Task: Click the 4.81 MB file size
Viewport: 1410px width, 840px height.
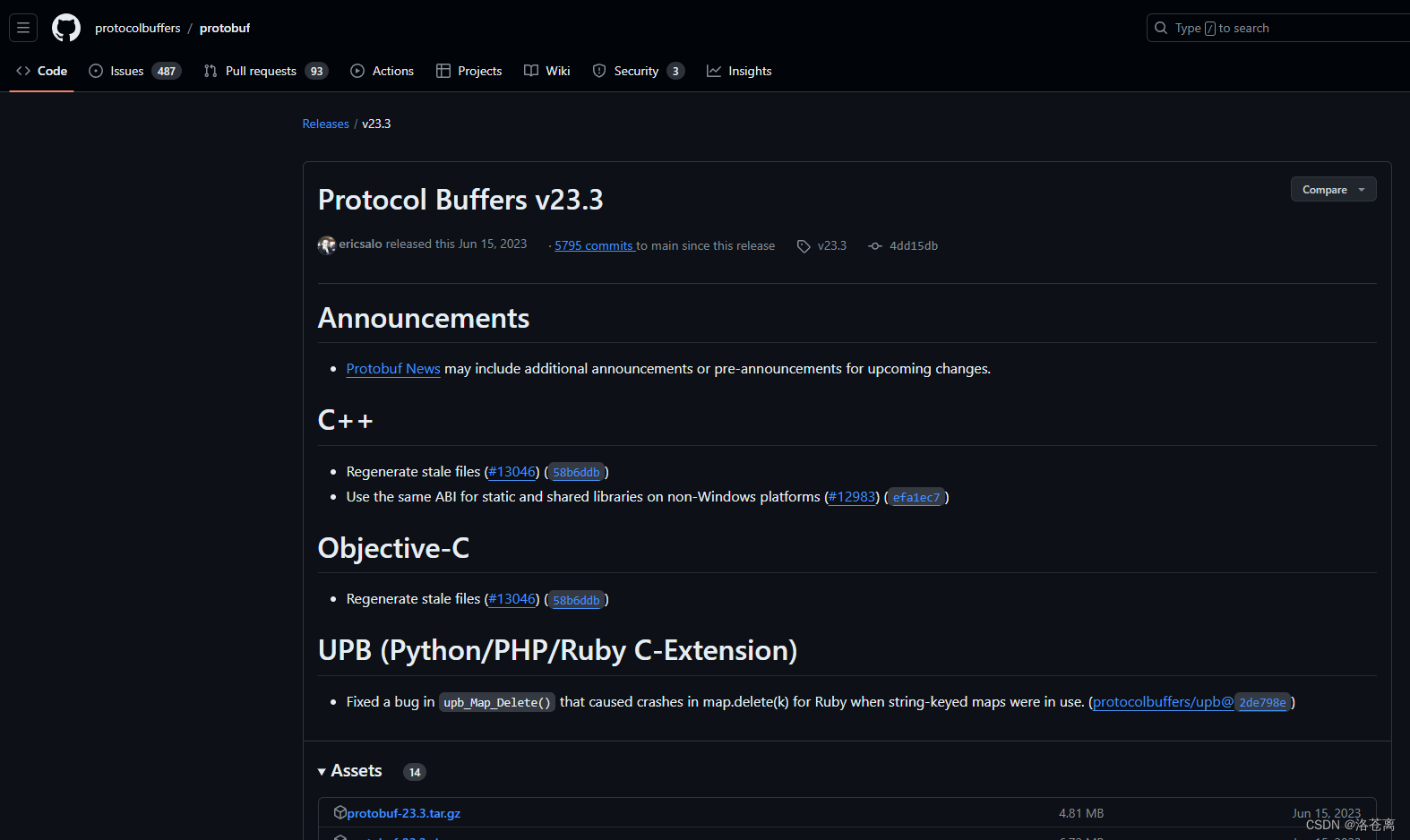Action: [1081, 813]
